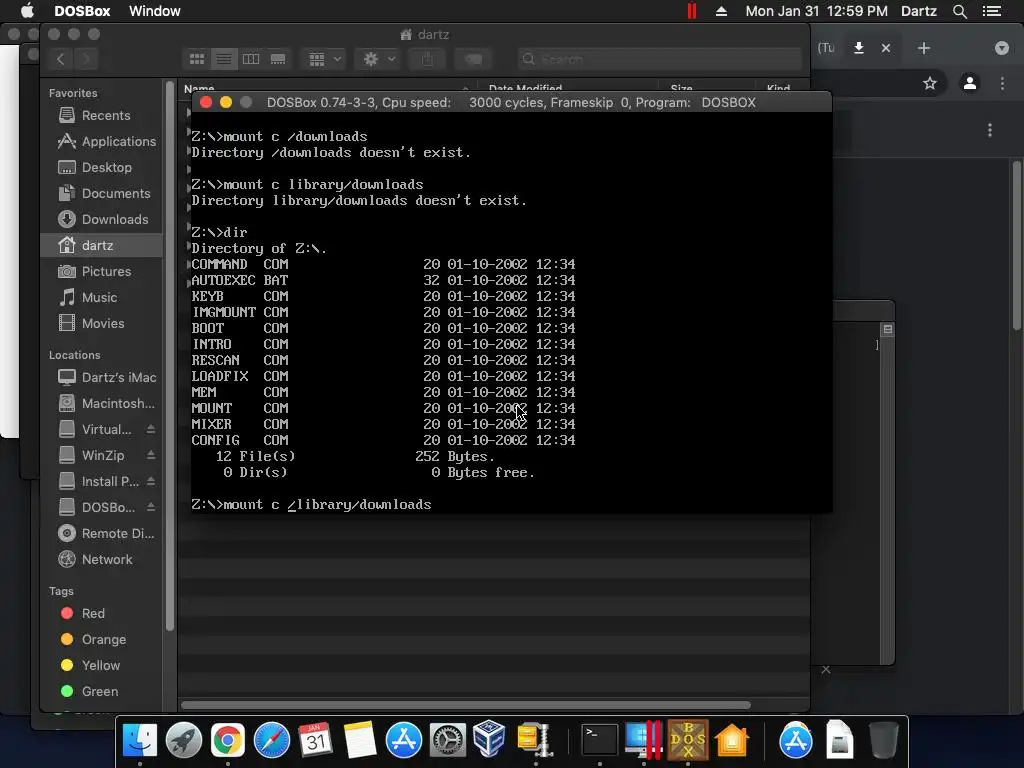Open Chrome profile avatar
This screenshot has width=1024, height=768.
pos(970,83)
